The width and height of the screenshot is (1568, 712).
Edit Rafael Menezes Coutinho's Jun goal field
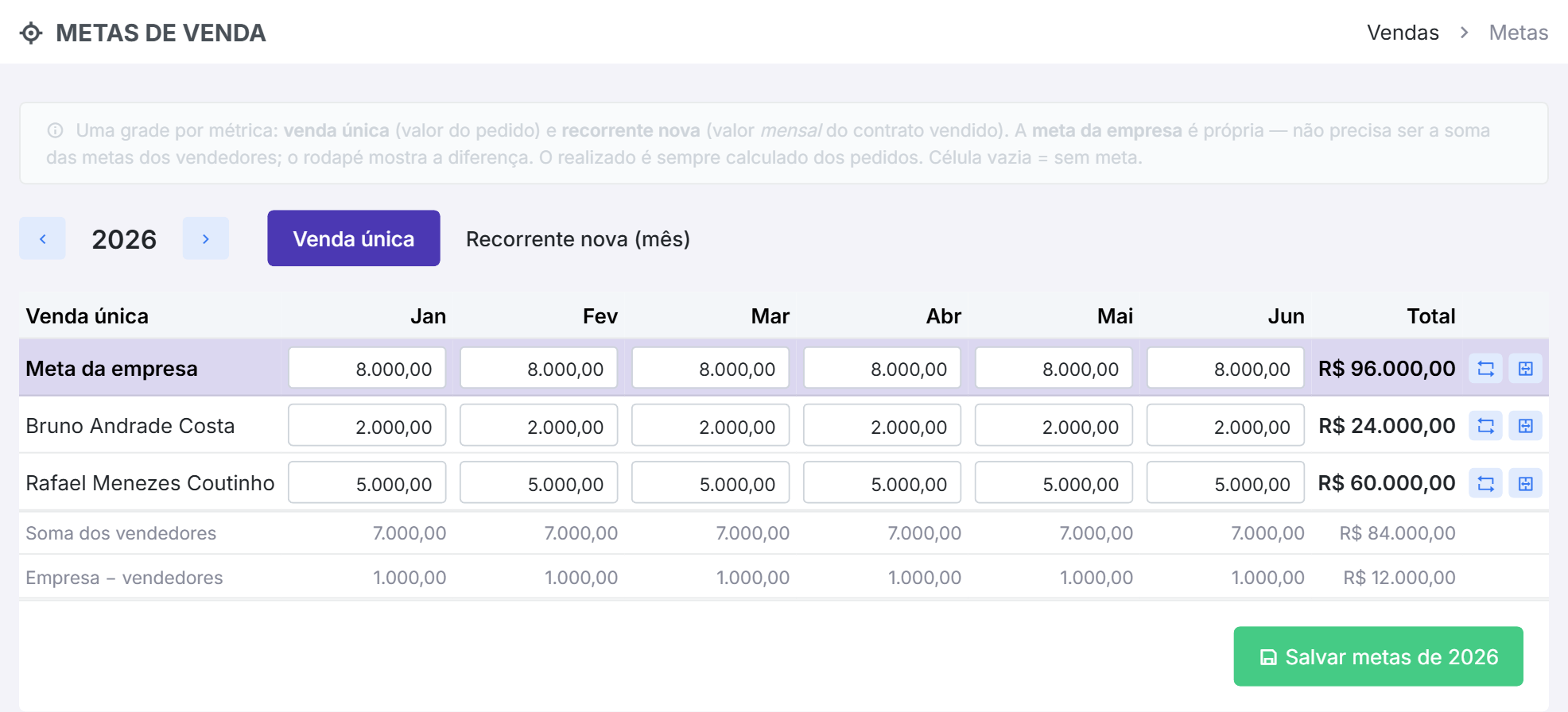tap(1226, 482)
